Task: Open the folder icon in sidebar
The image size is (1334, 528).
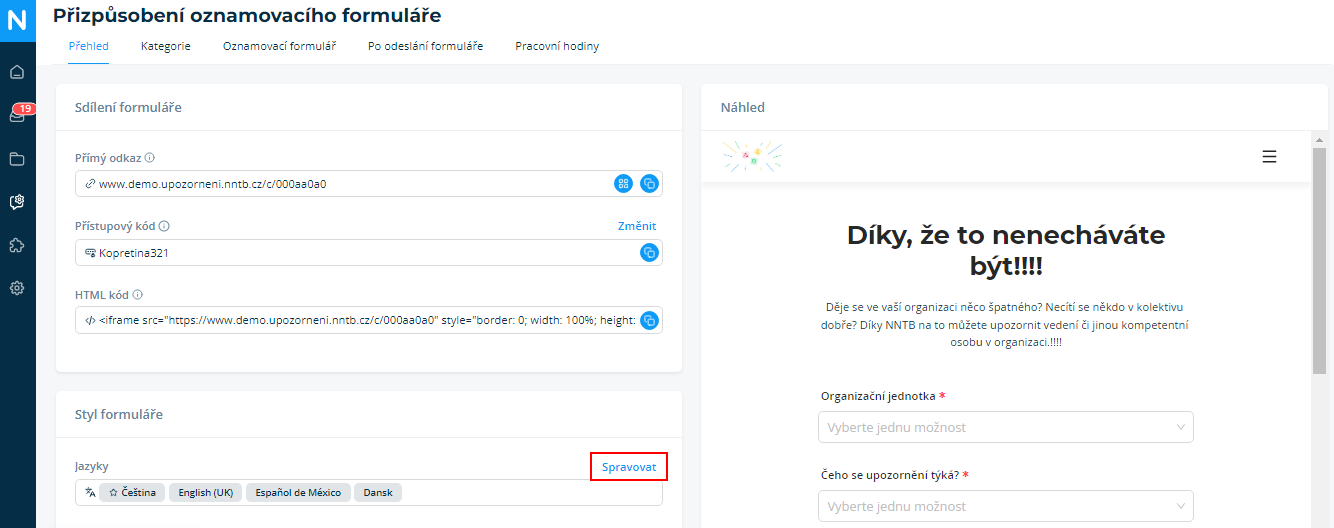Action: pos(17,159)
